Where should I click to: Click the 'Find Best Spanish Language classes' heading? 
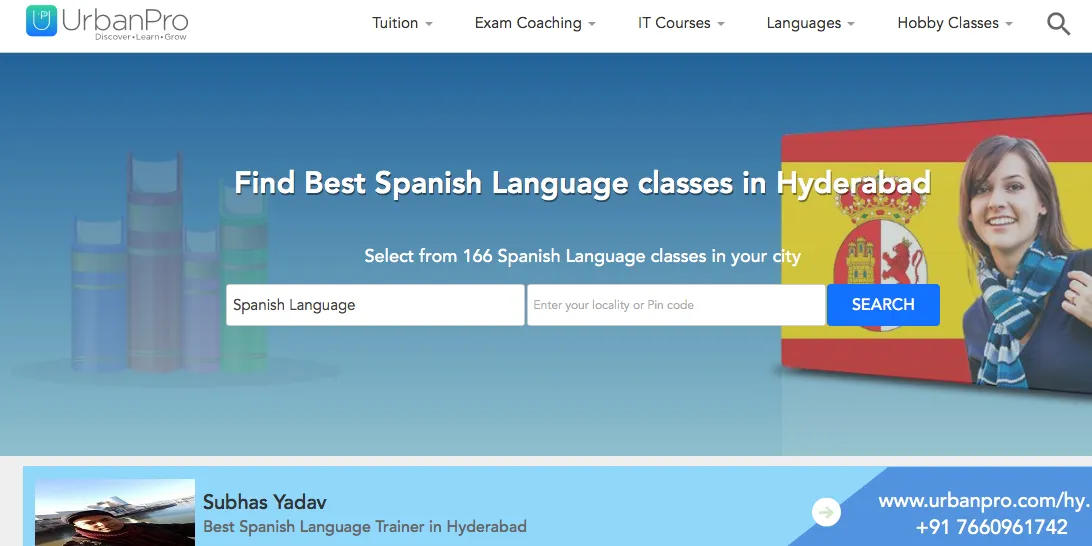click(x=582, y=183)
